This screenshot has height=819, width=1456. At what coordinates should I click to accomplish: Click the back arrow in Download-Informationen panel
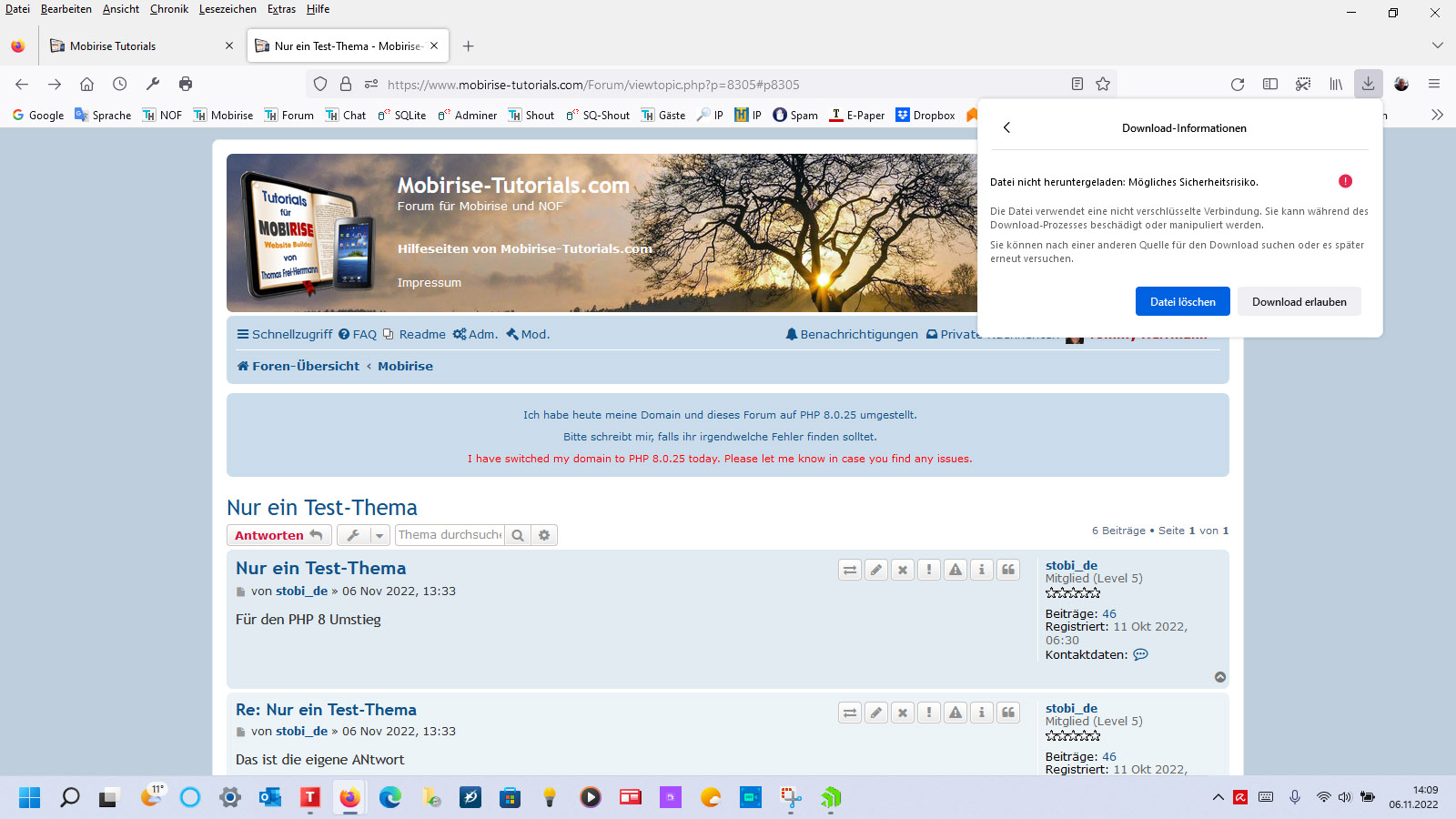pos(1006,127)
